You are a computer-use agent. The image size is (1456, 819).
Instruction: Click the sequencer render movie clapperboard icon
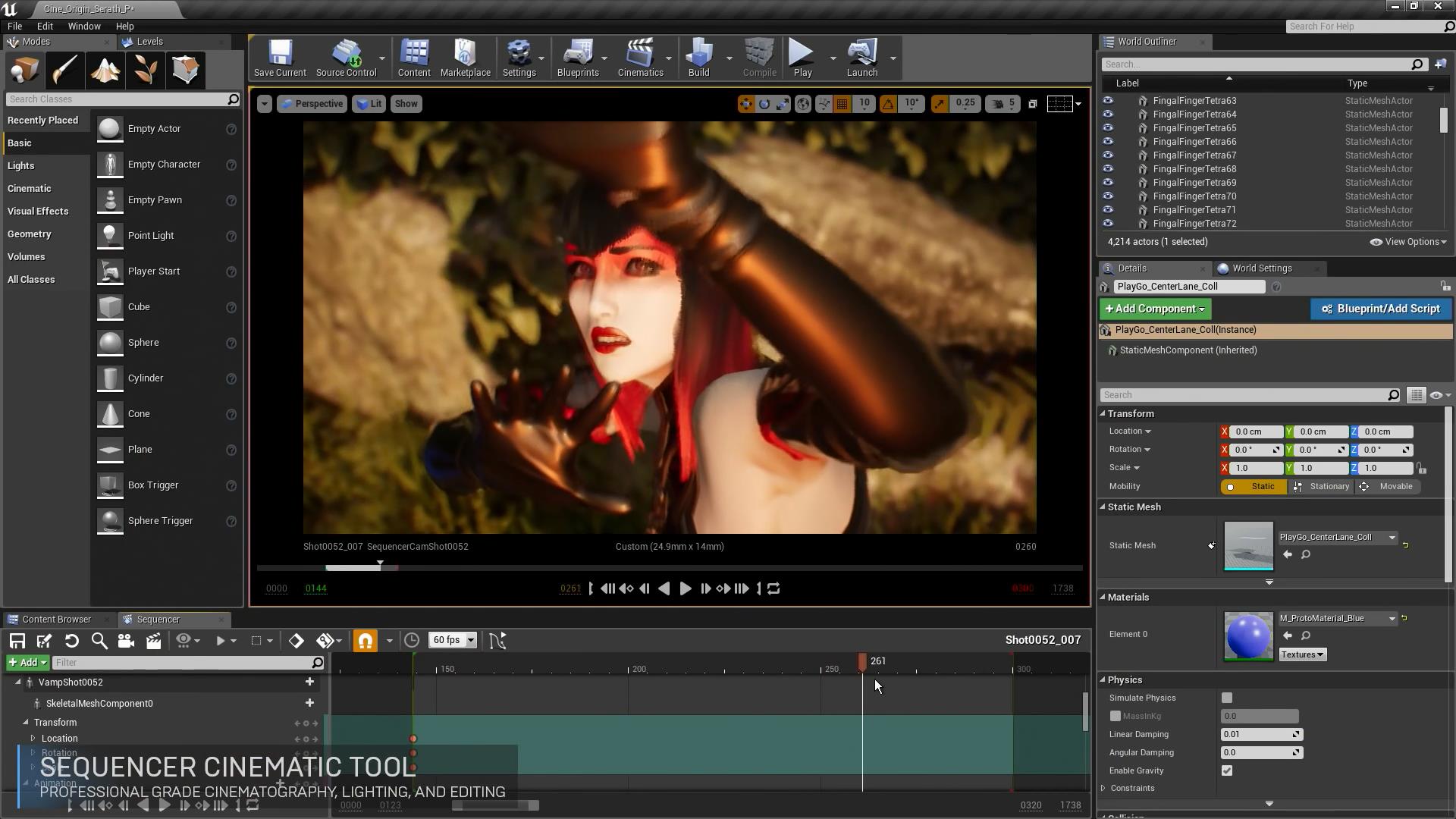pyautogui.click(x=153, y=641)
